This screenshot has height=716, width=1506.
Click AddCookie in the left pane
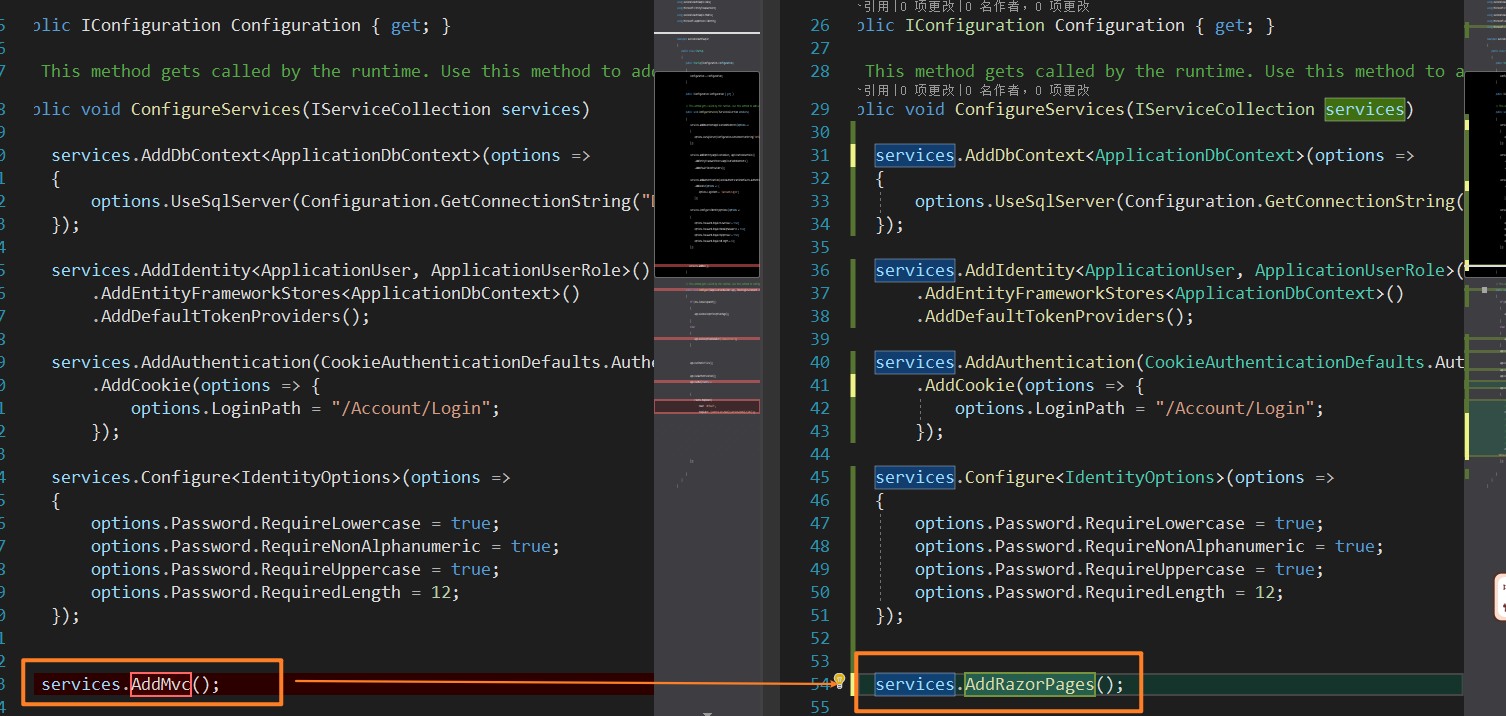(x=146, y=385)
